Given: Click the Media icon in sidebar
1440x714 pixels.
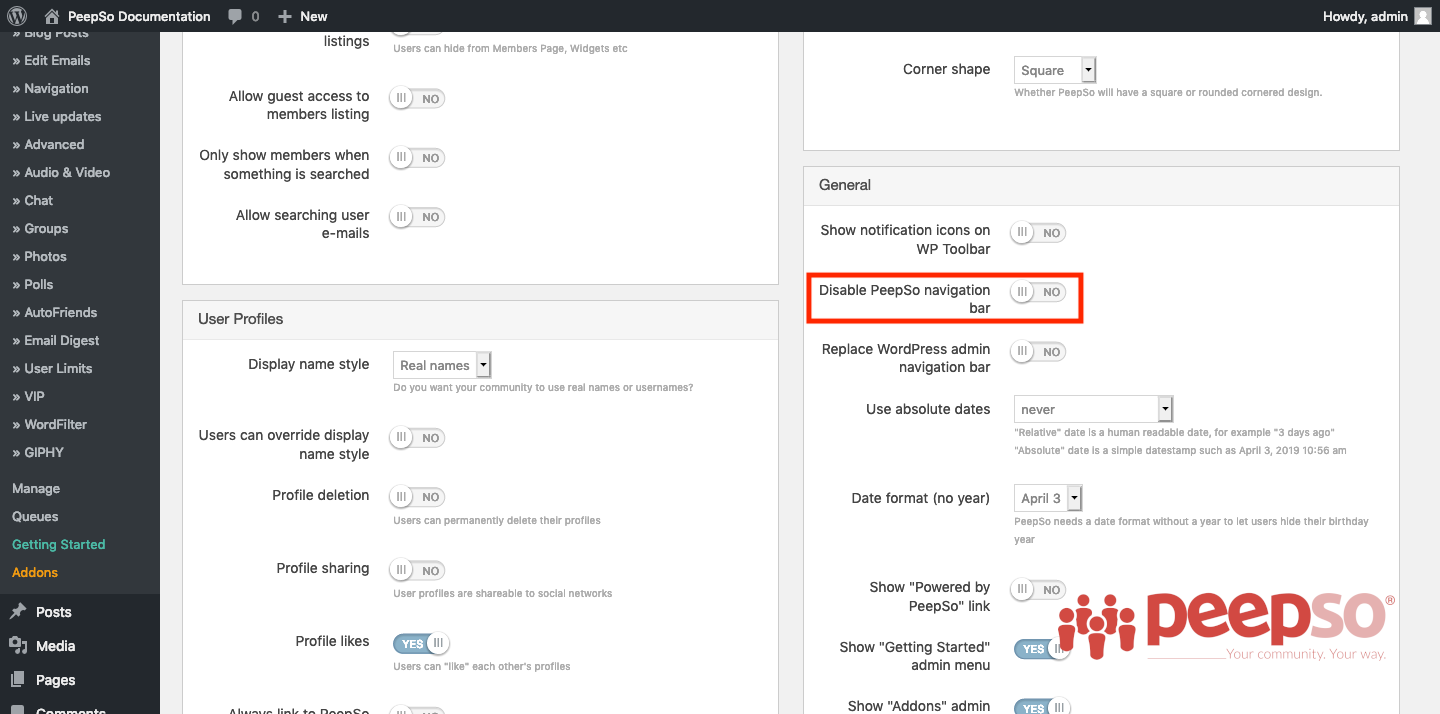Looking at the screenshot, I should tap(18, 646).
